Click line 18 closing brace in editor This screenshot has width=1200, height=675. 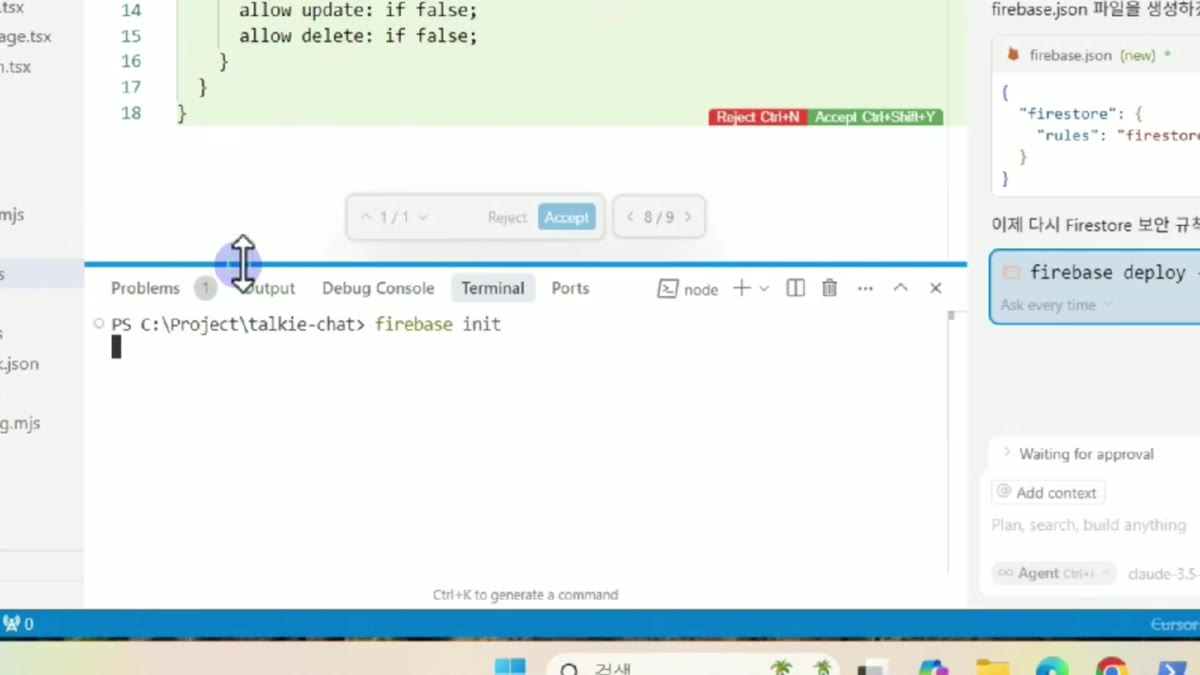(182, 113)
